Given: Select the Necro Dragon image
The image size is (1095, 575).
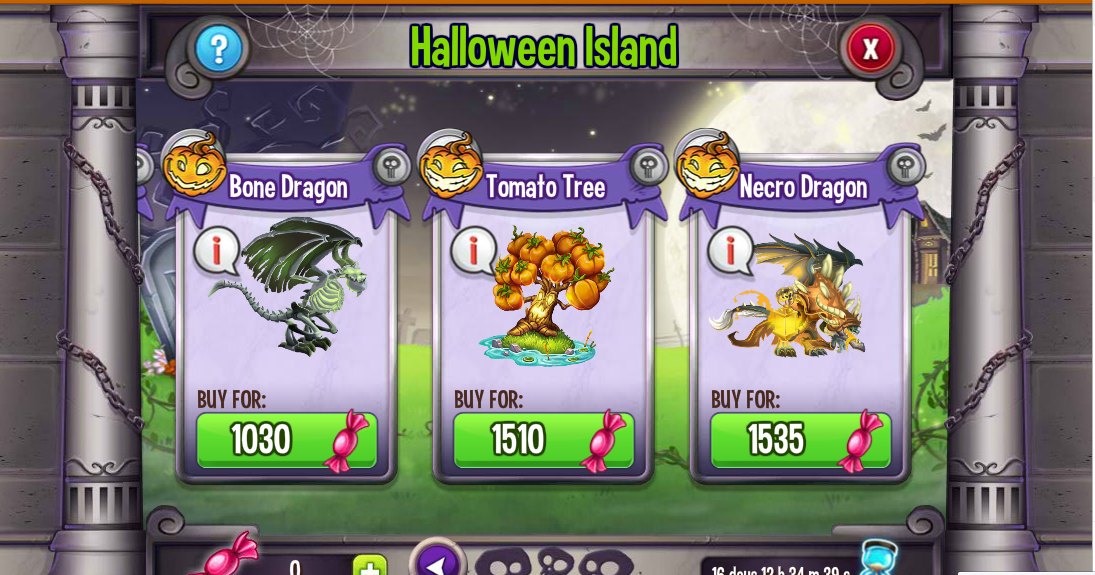Looking at the screenshot, I should point(789,295).
